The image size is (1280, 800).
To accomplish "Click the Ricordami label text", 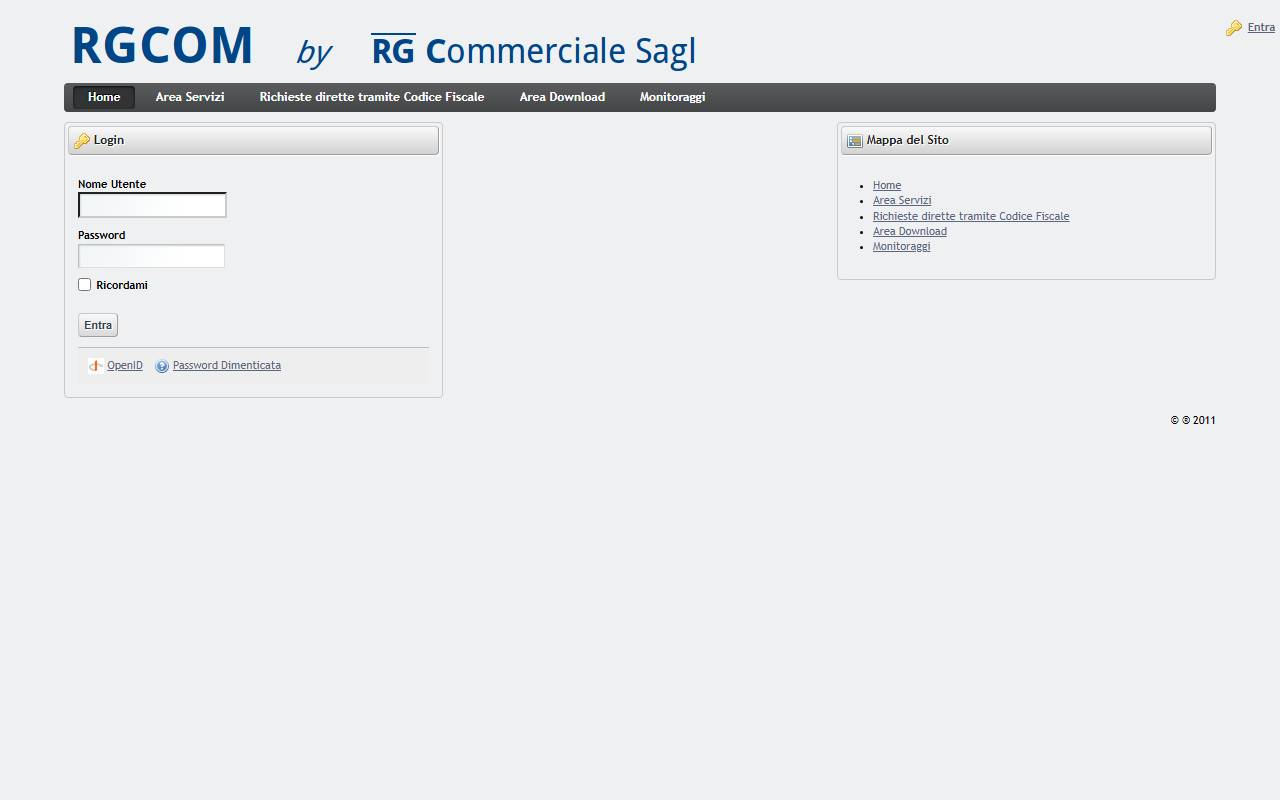I will [122, 286].
